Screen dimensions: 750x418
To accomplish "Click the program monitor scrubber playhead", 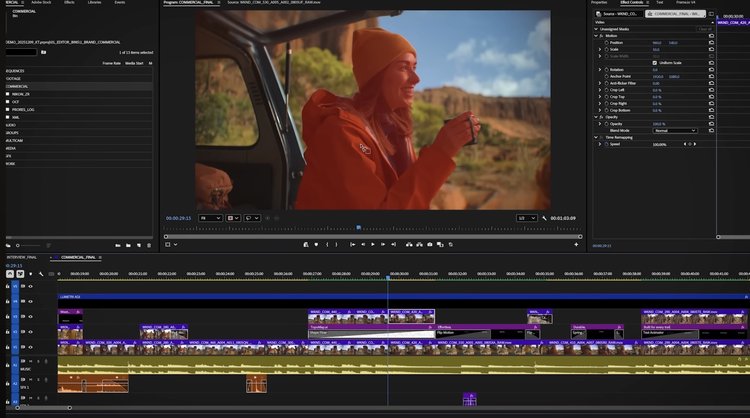I will point(359,228).
